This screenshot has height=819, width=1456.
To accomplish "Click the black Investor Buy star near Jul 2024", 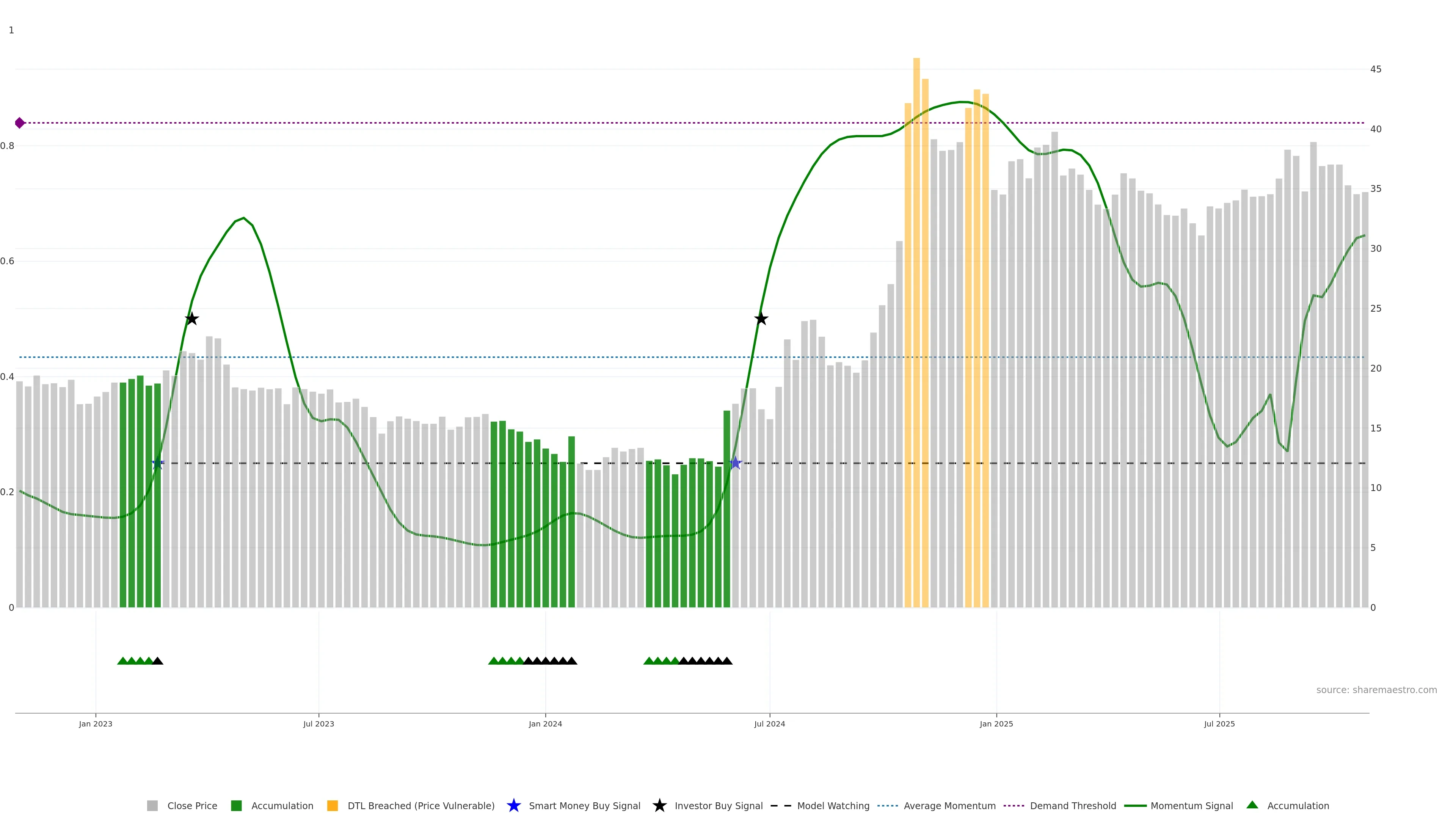I will click(761, 319).
